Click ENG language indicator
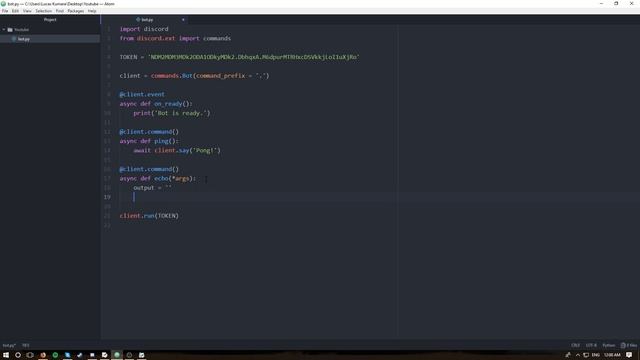Viewport: 640px width, 360px height. (596, 355)
